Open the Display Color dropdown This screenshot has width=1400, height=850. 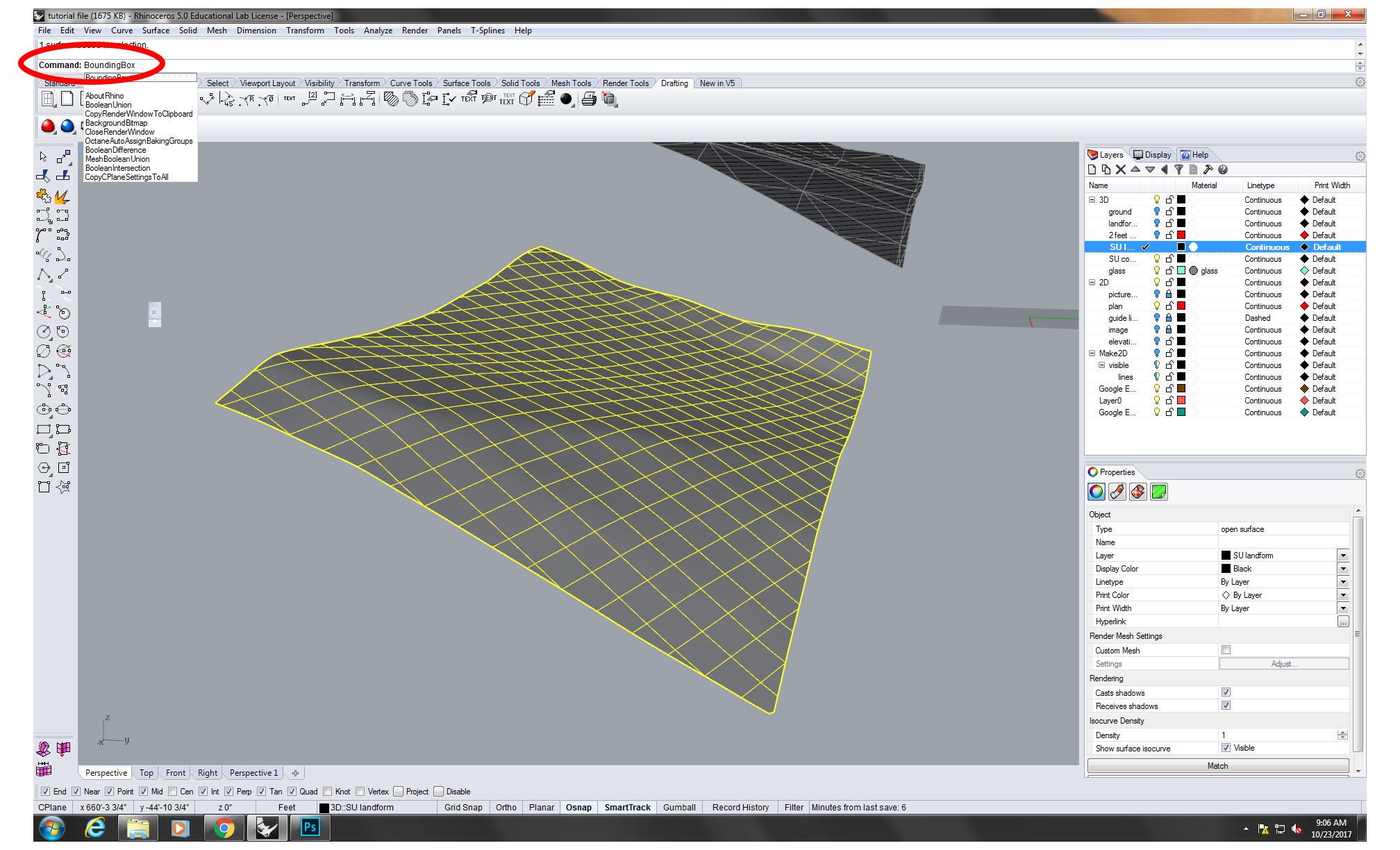click(x=1343, y=569)
